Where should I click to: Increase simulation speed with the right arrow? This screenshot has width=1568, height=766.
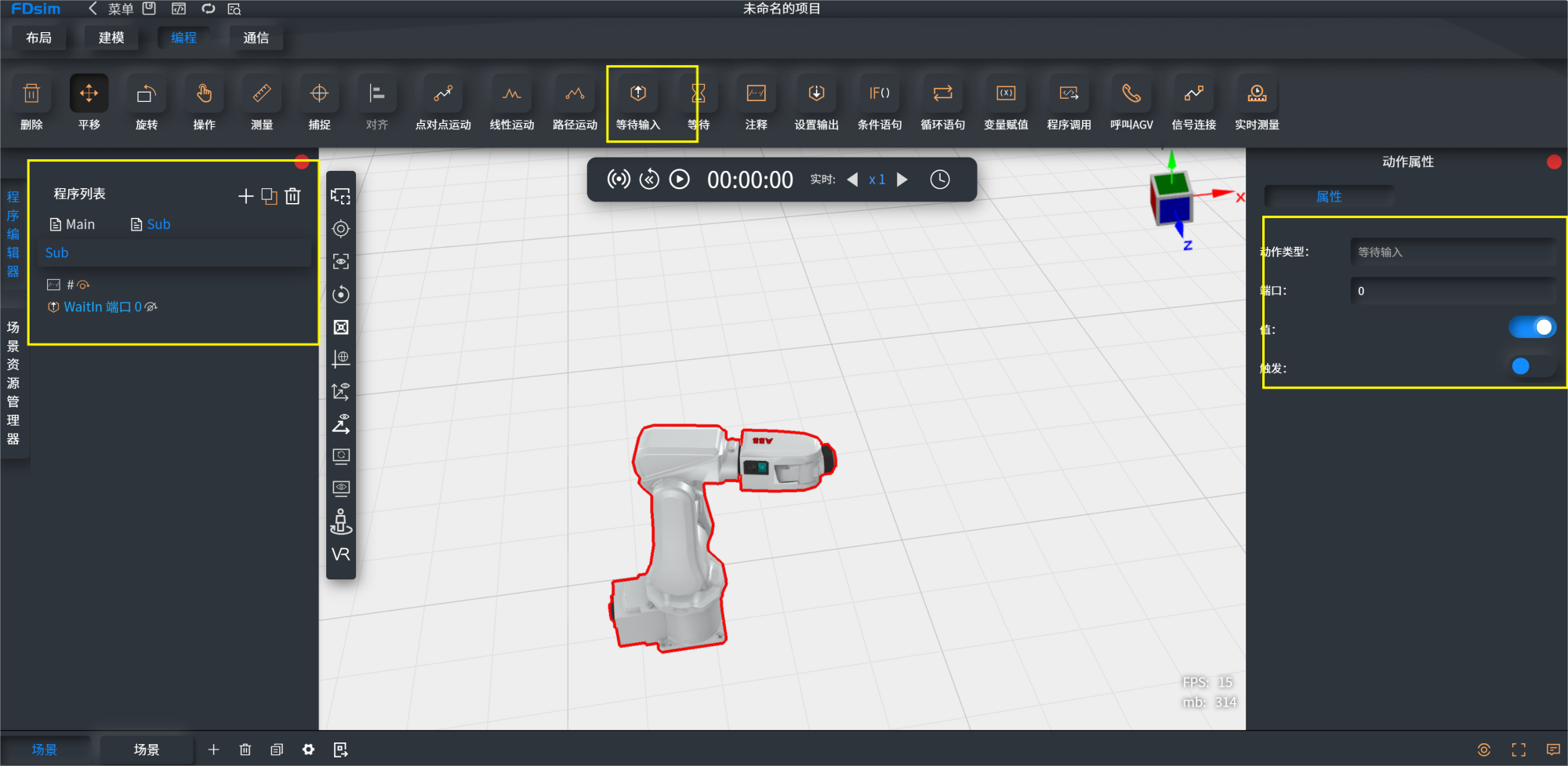point(902,180)
